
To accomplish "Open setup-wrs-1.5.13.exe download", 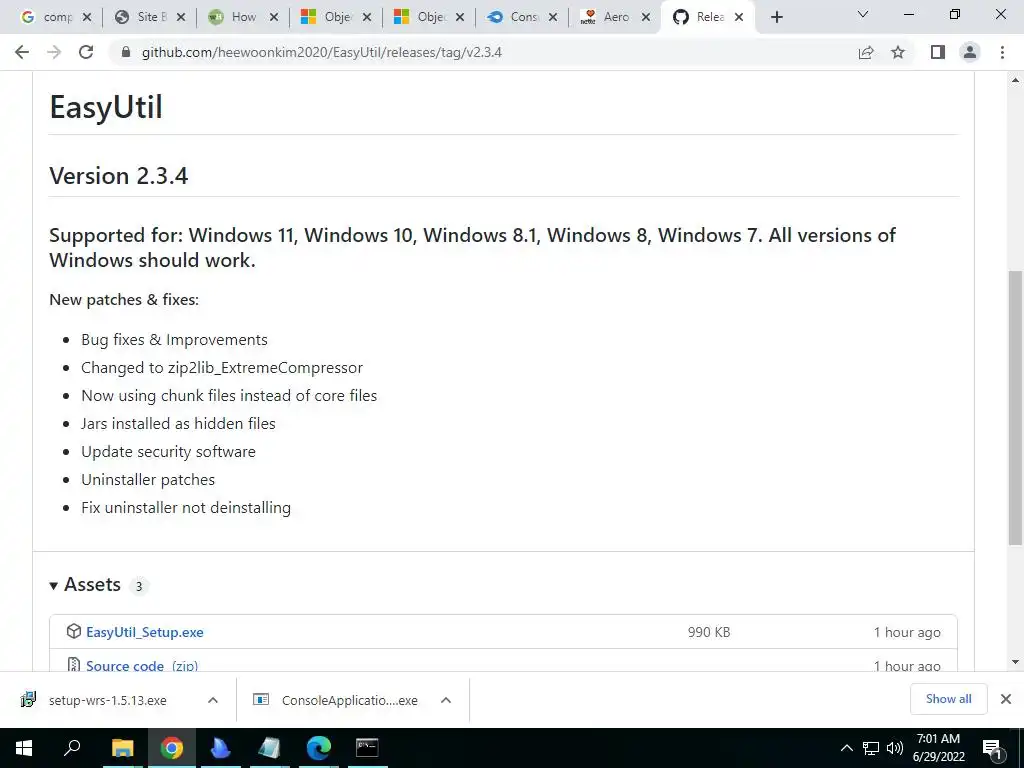I will pyautogui.click(x=107, y=700).
